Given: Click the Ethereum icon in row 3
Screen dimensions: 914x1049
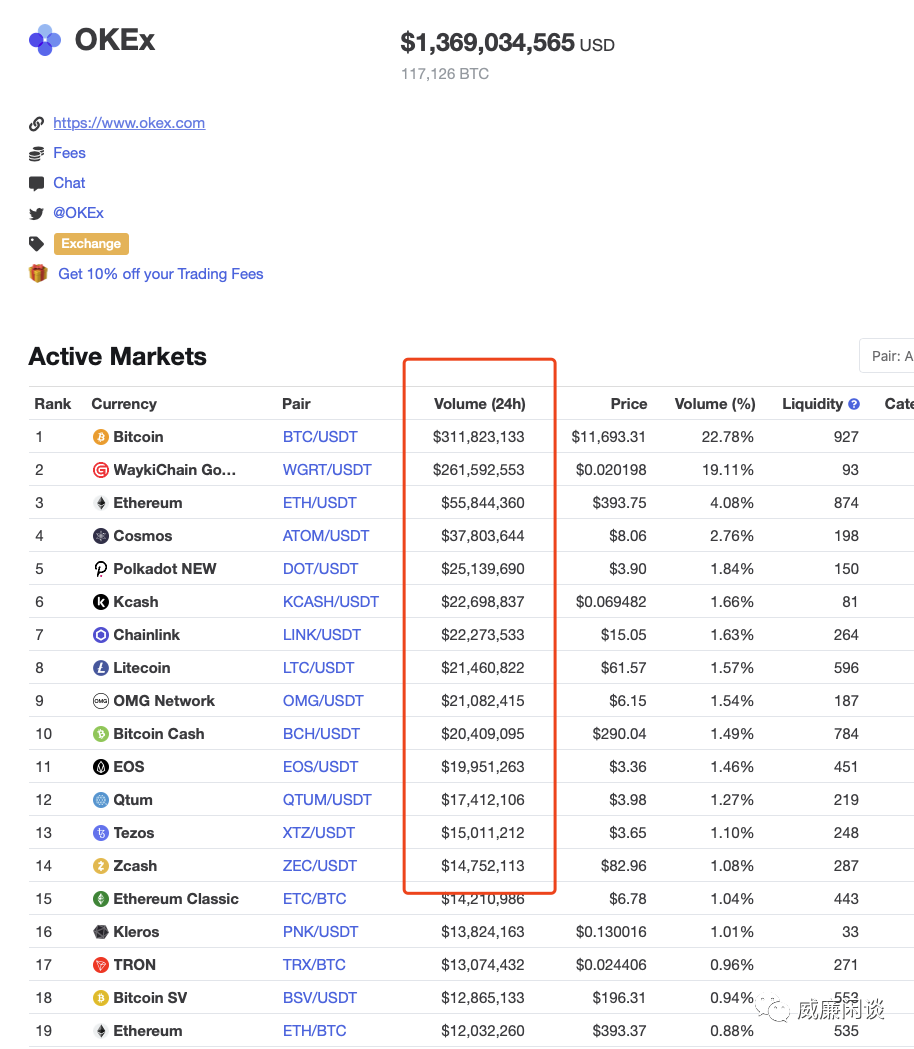Looking at the screenshot, I should 100,503.
